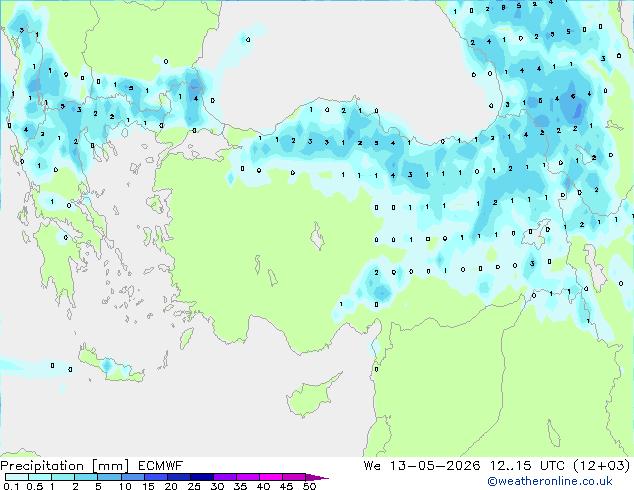Image resolution: width=634 pixels, height=490 pixels.
Task: Click the 'Precipitation [mm]' title text
Action: [65, 466]
